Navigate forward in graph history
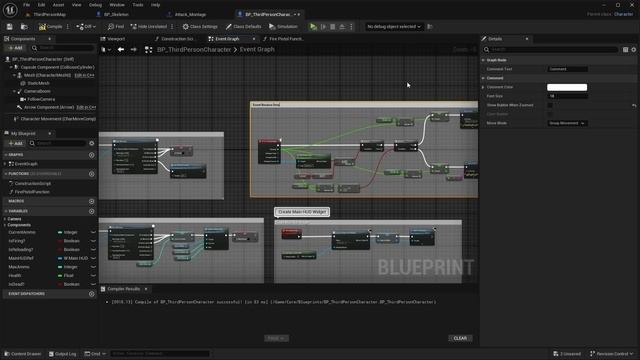The height and width of the screenshot is (360, 640). 133,49
